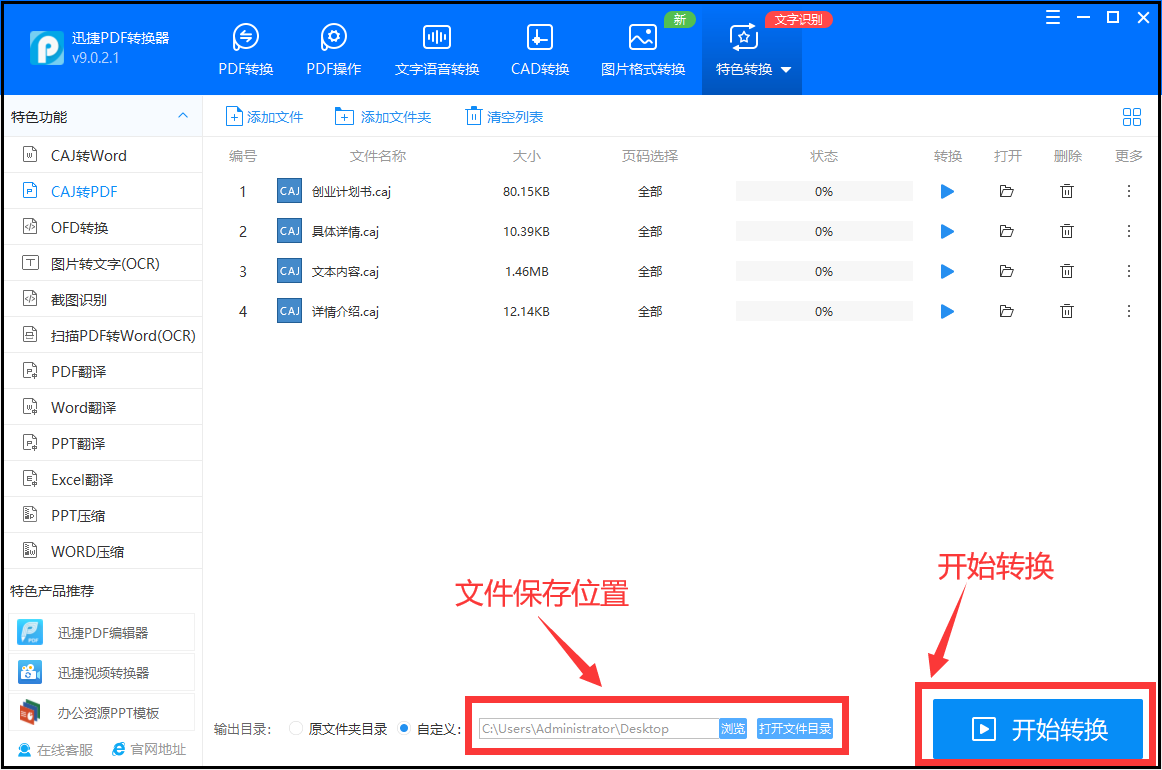Click progress bar of 创业计划书.caj

coord(824,191)
